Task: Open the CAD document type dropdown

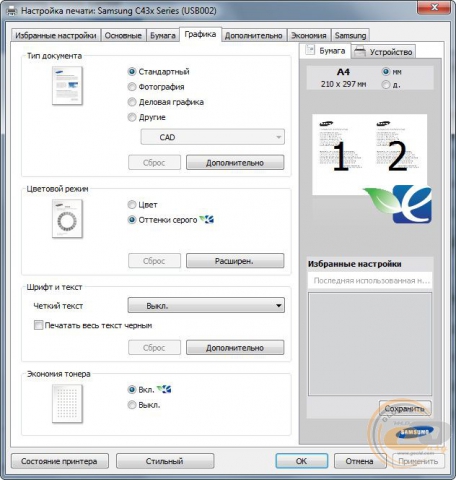Action: [213, 137]
